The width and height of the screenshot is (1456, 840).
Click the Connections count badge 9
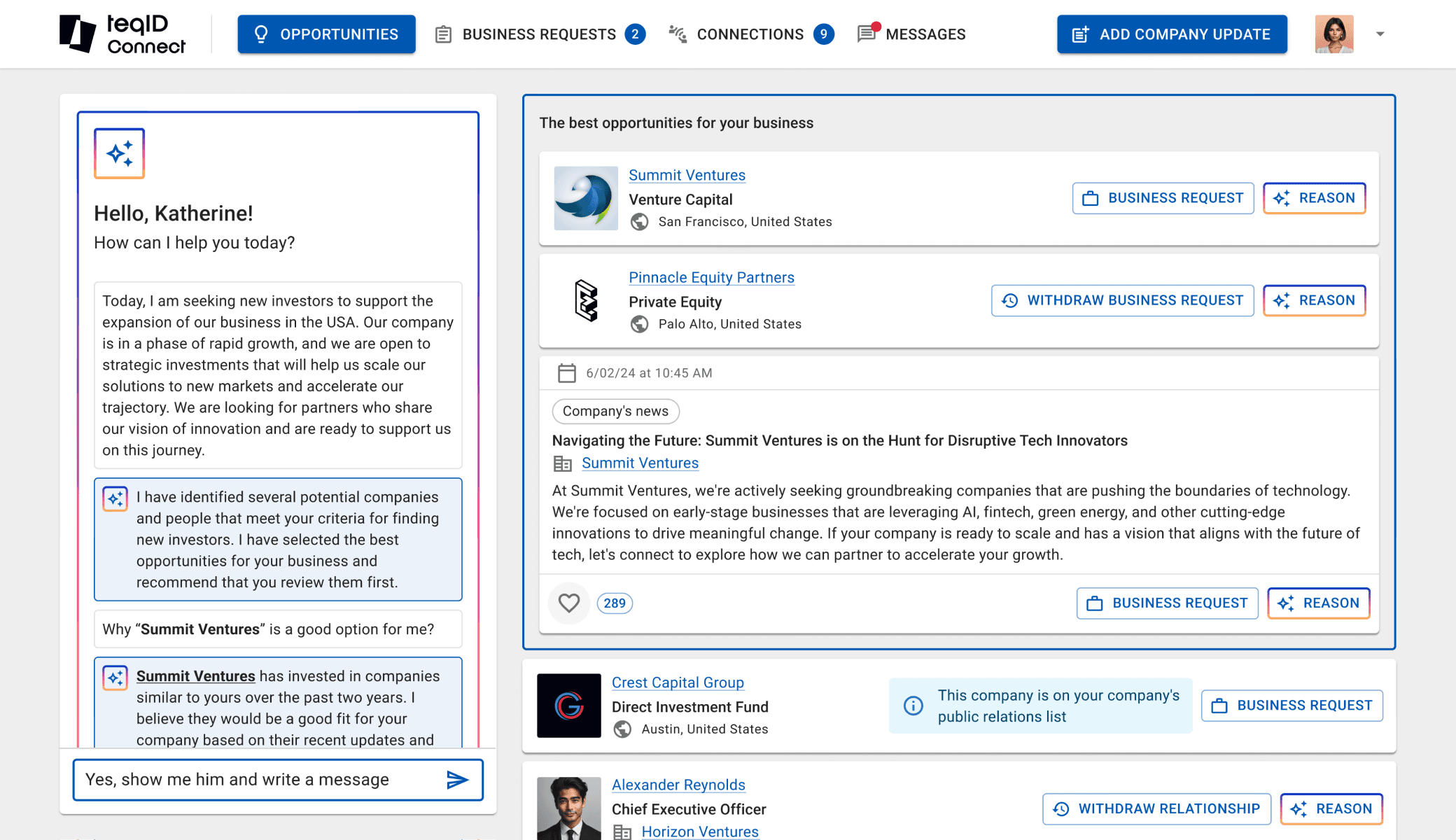(x=824, y=34)
